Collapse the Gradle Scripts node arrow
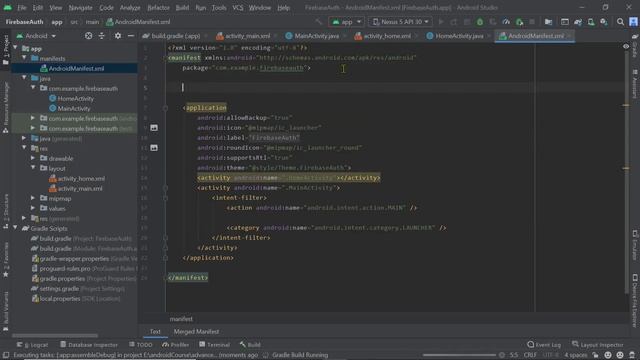The image size is (640, 360). pos(16,228)
